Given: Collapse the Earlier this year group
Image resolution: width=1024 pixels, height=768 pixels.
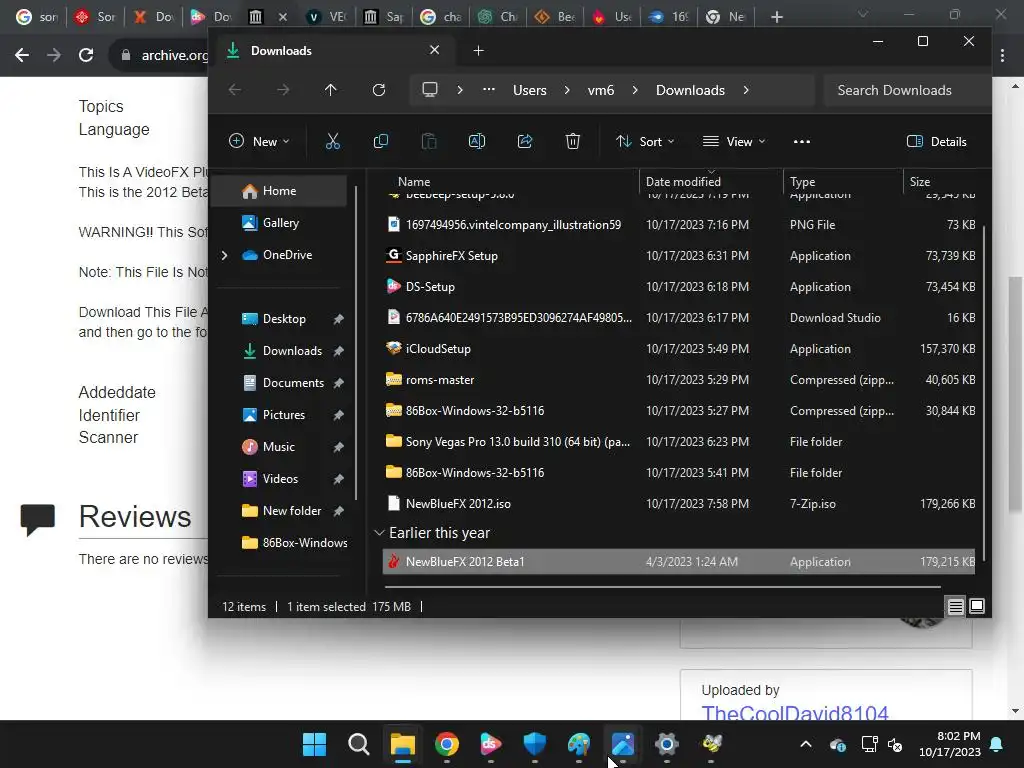Looking at the screenshot, I should click(x=379, y=533).
